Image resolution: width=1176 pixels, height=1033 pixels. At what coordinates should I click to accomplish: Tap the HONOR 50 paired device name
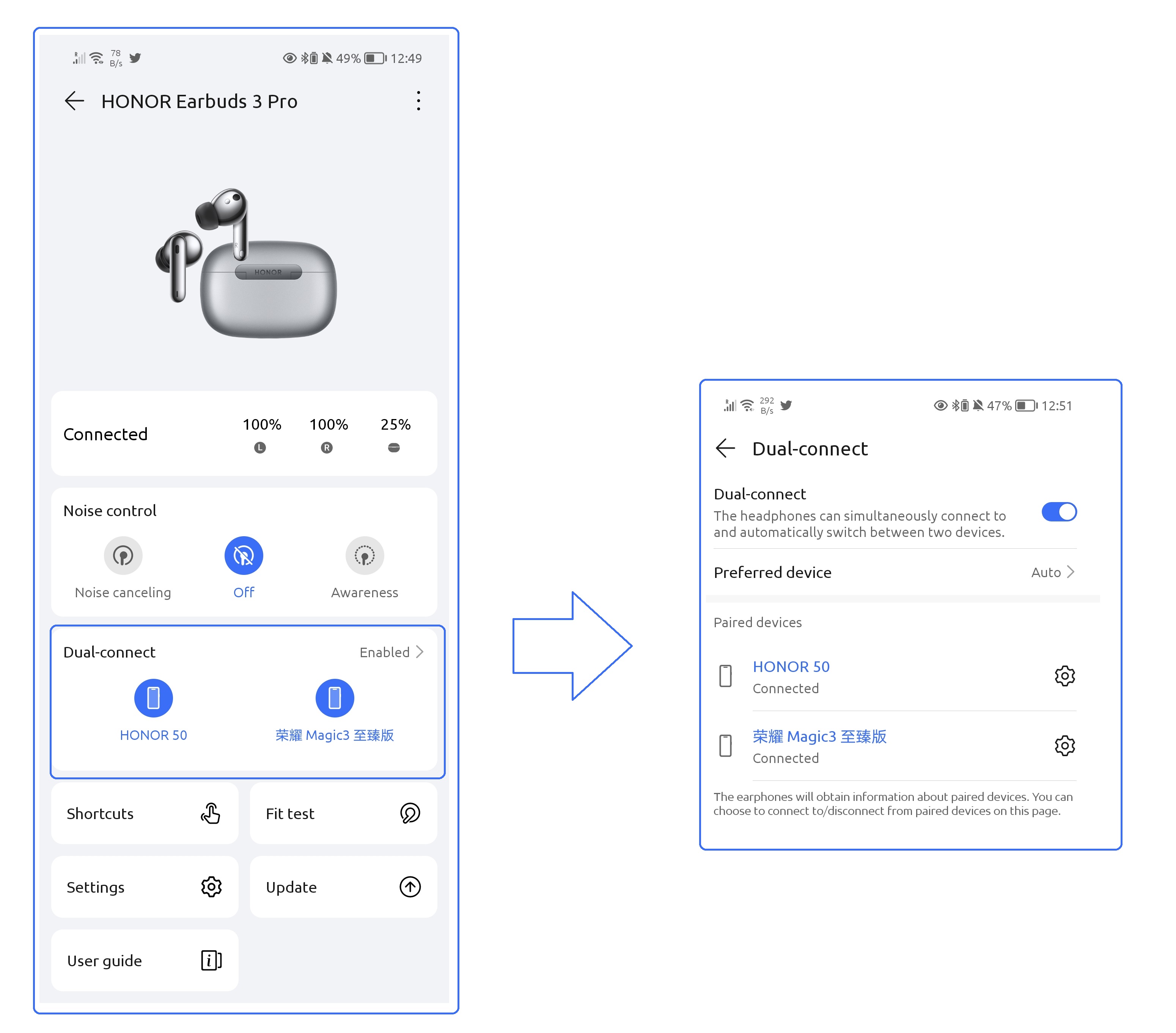point(791,667)
